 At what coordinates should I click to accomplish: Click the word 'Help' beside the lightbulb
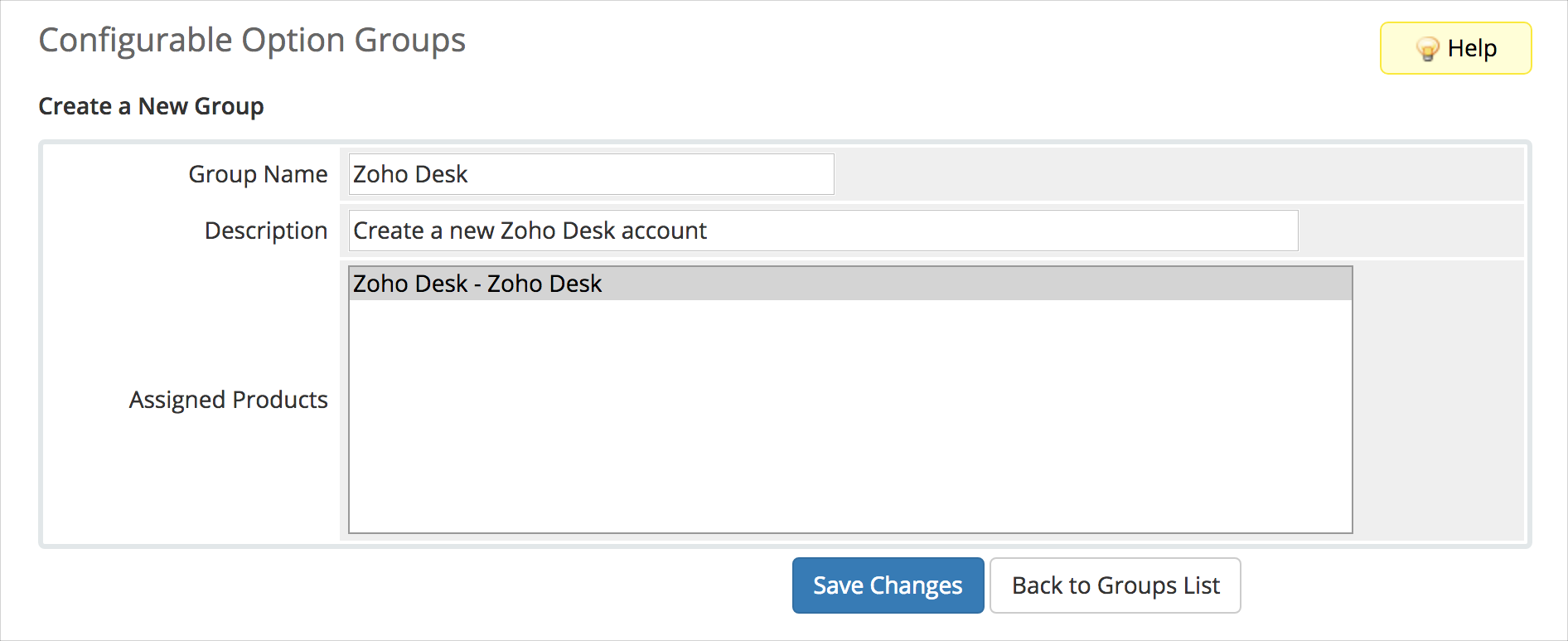(1472, 48)
